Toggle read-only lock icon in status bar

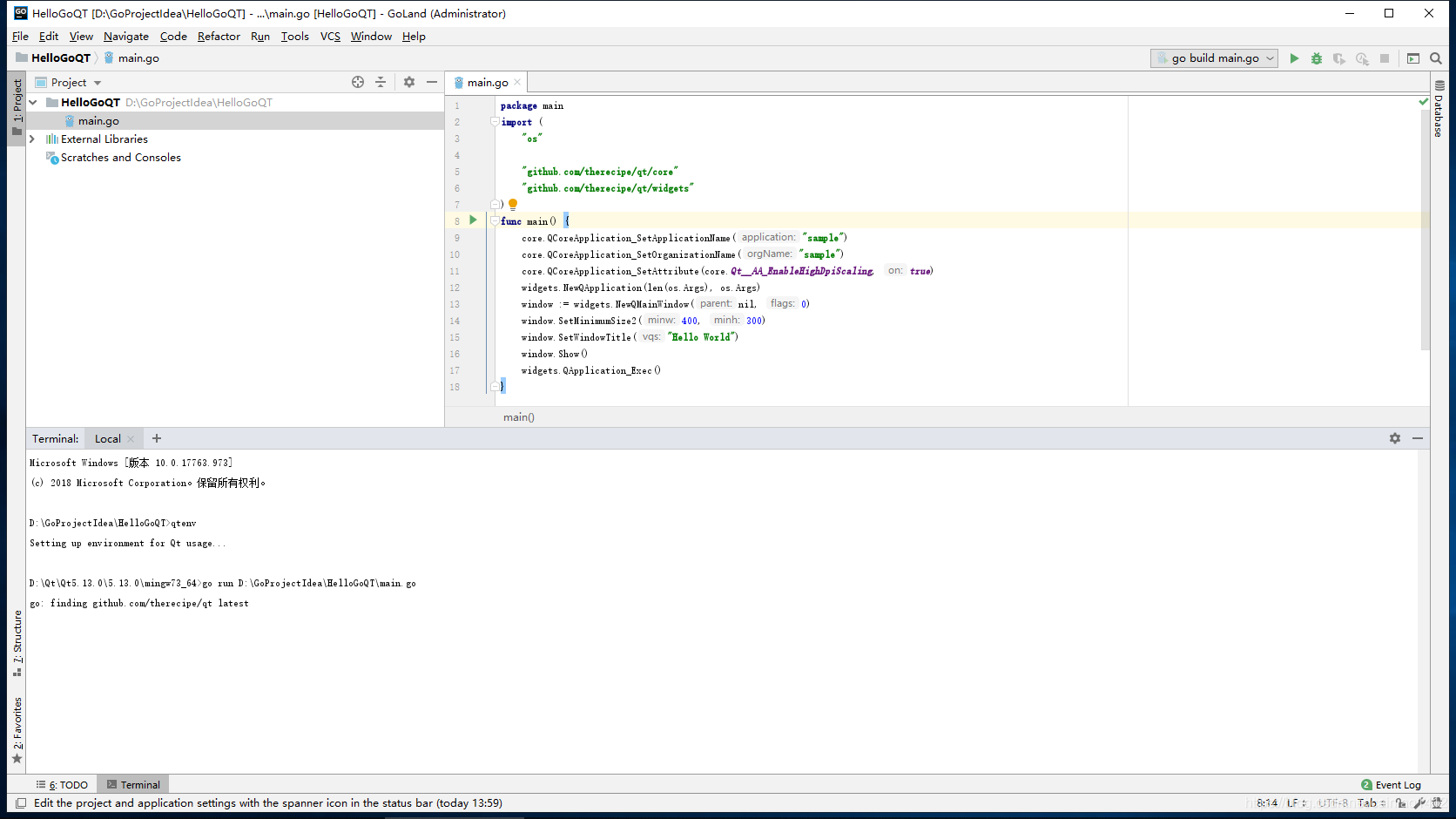point(1401,803)
